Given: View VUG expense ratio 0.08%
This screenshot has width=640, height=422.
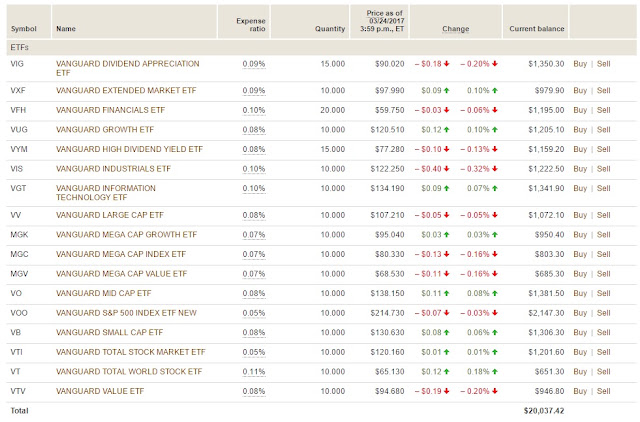Looking at the screenshot, I should (253, 130).
